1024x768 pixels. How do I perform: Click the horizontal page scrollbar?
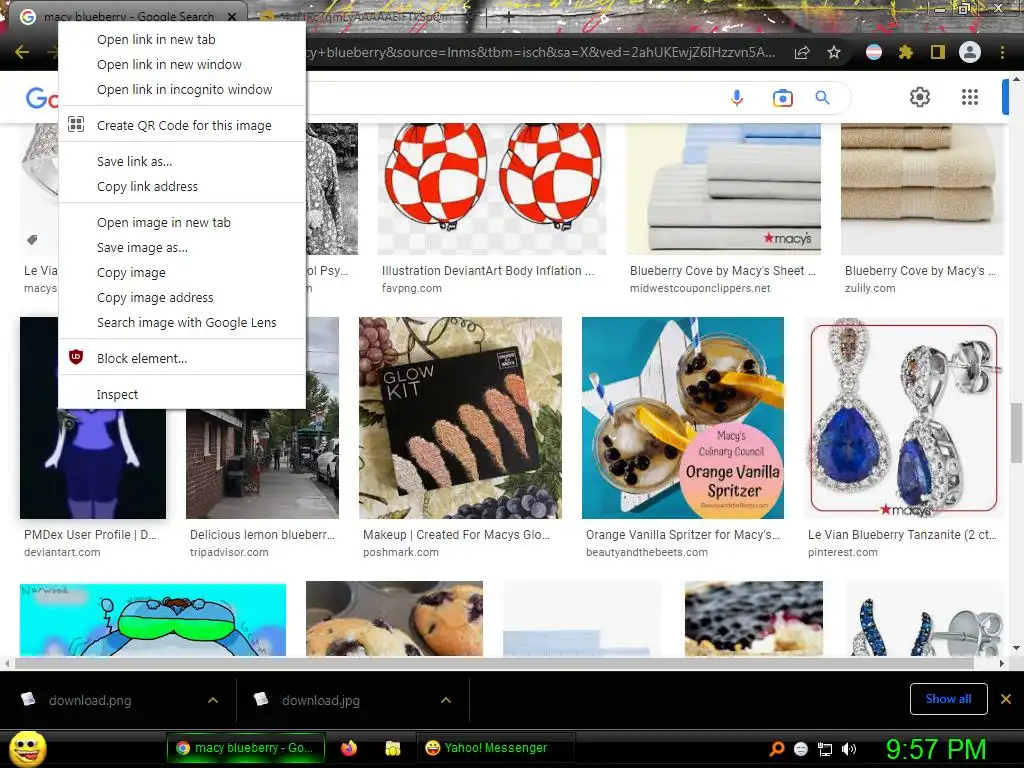coord(494,664)
